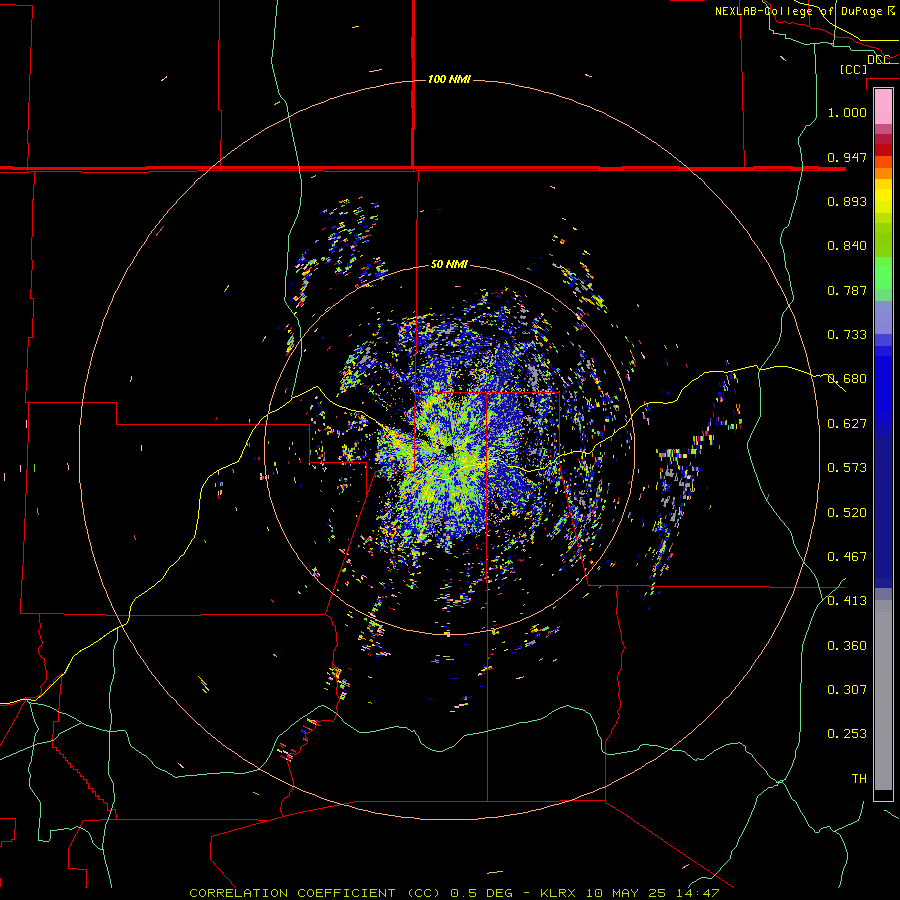
Task: Click the black radar site dot at center
Action: tap(449, 449)
